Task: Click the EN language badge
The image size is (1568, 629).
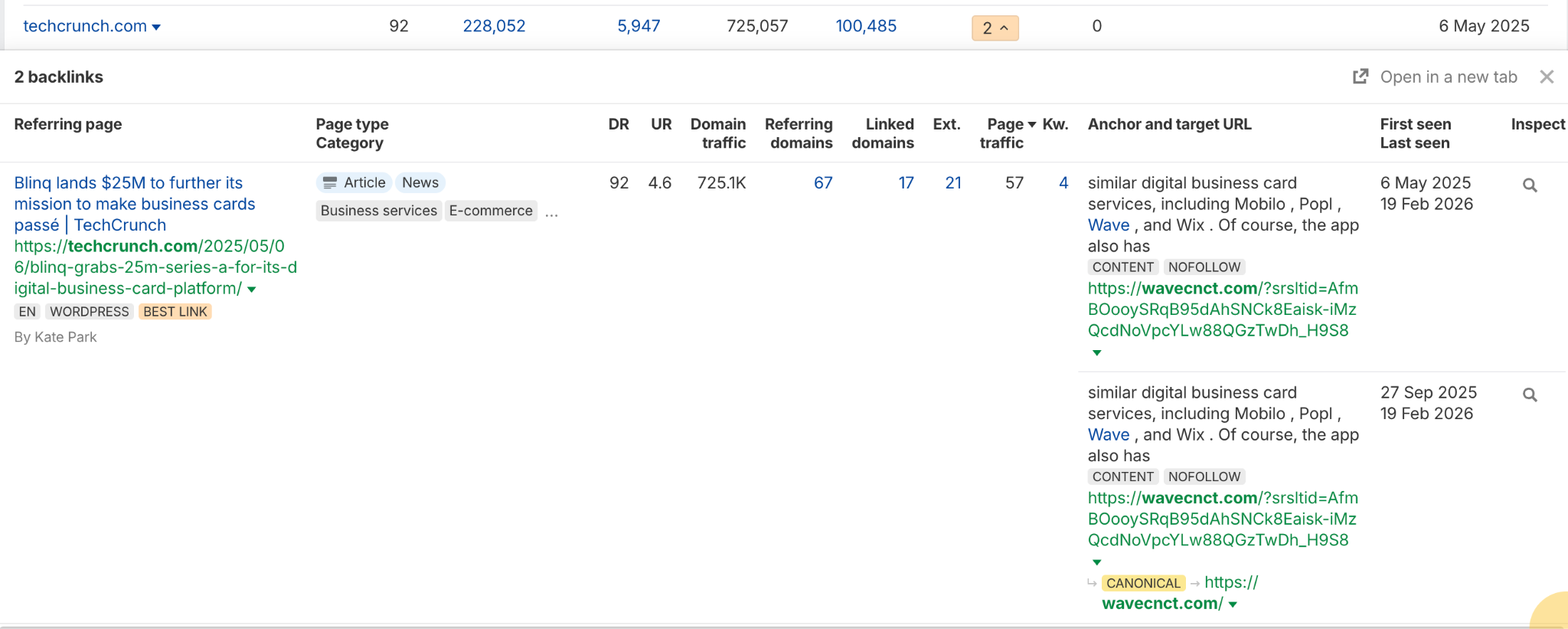Action: pyautogui.click(x=28, y=312)
